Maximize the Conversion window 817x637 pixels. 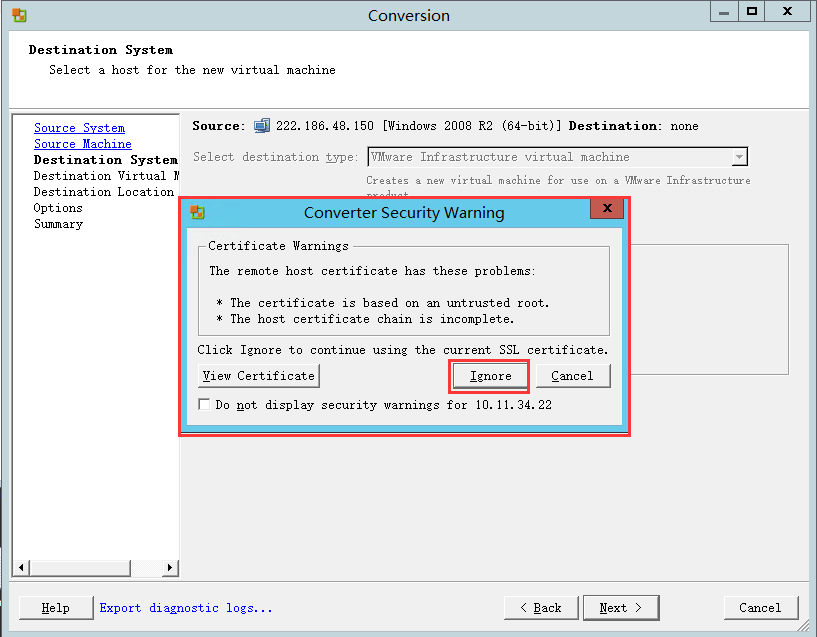click(751, 11)
